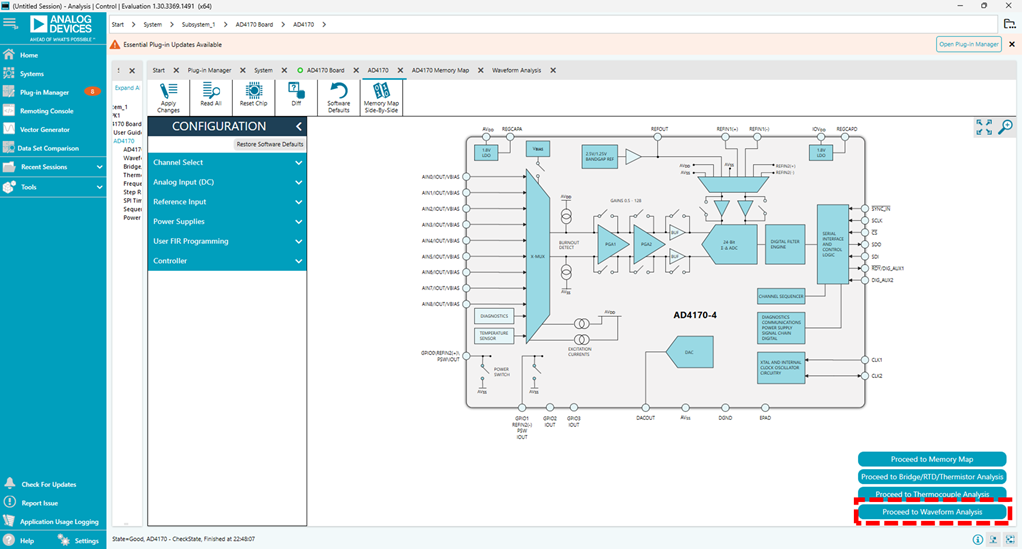Toggle the hamburger menu sidebar
The height and width of the screenshot is (549, 1022).
pyautogui.click(x=10, y=23)
